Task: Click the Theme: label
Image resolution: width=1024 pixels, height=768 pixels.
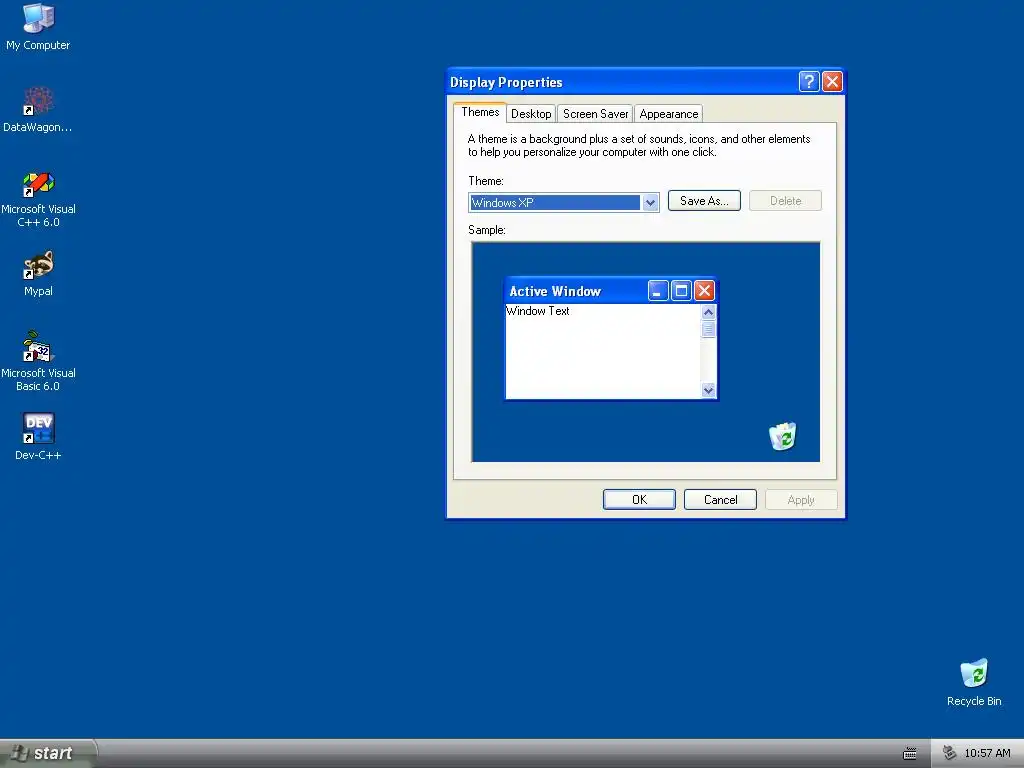Action: tap(486, 181)
